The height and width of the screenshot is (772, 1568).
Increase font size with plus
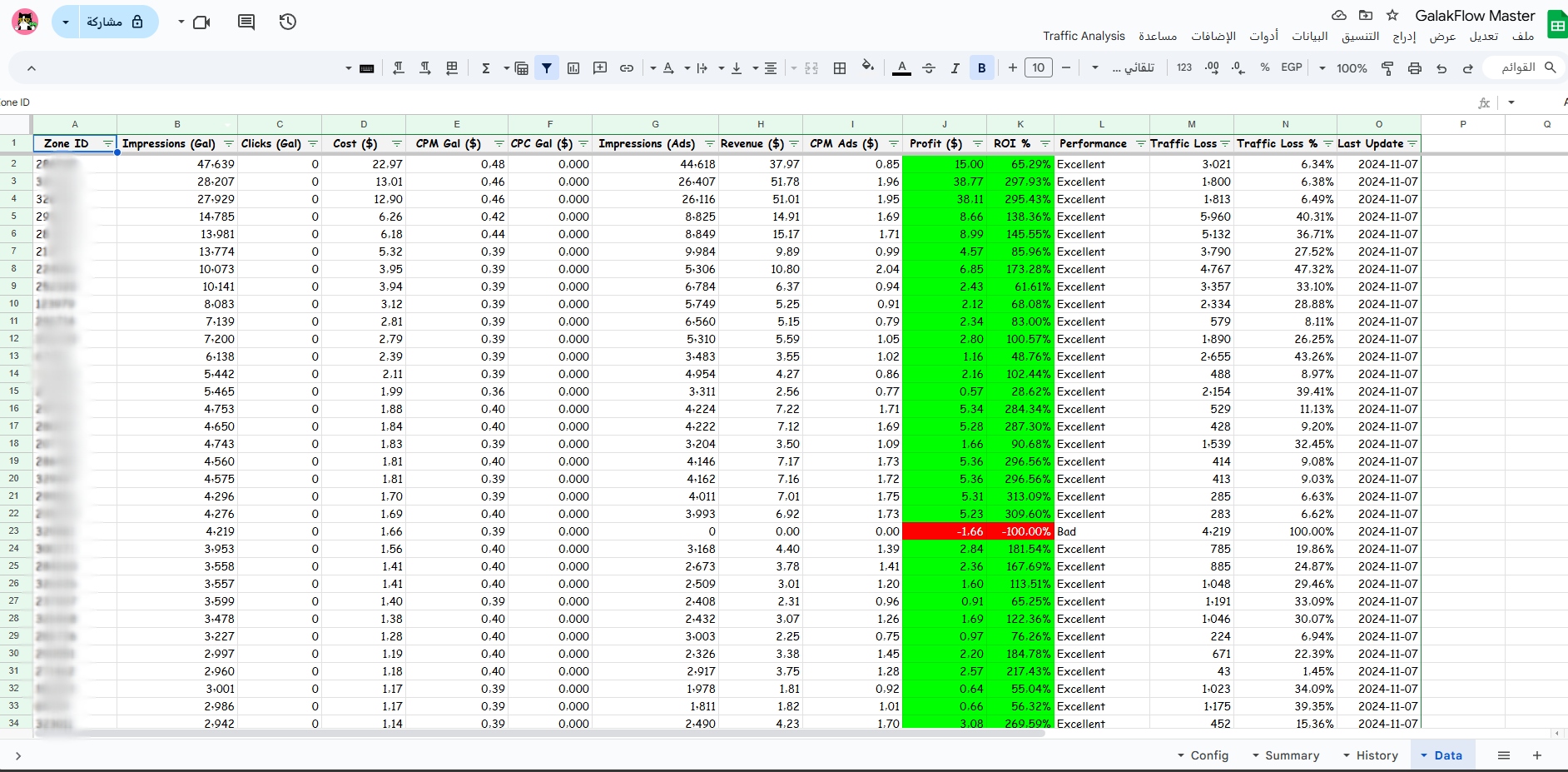tap(1012, 68)
